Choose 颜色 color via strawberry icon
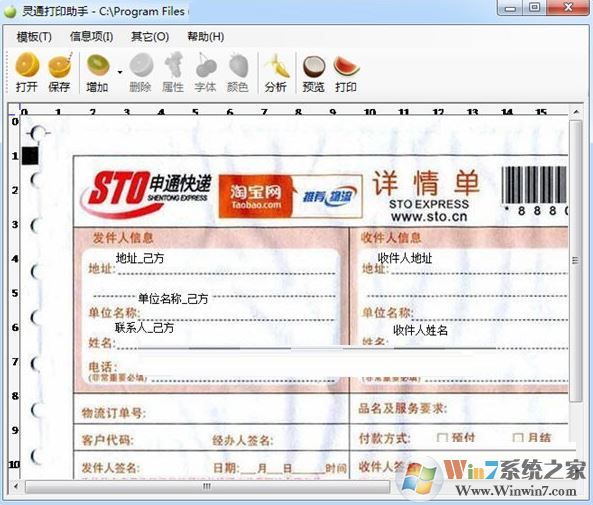 238,72
